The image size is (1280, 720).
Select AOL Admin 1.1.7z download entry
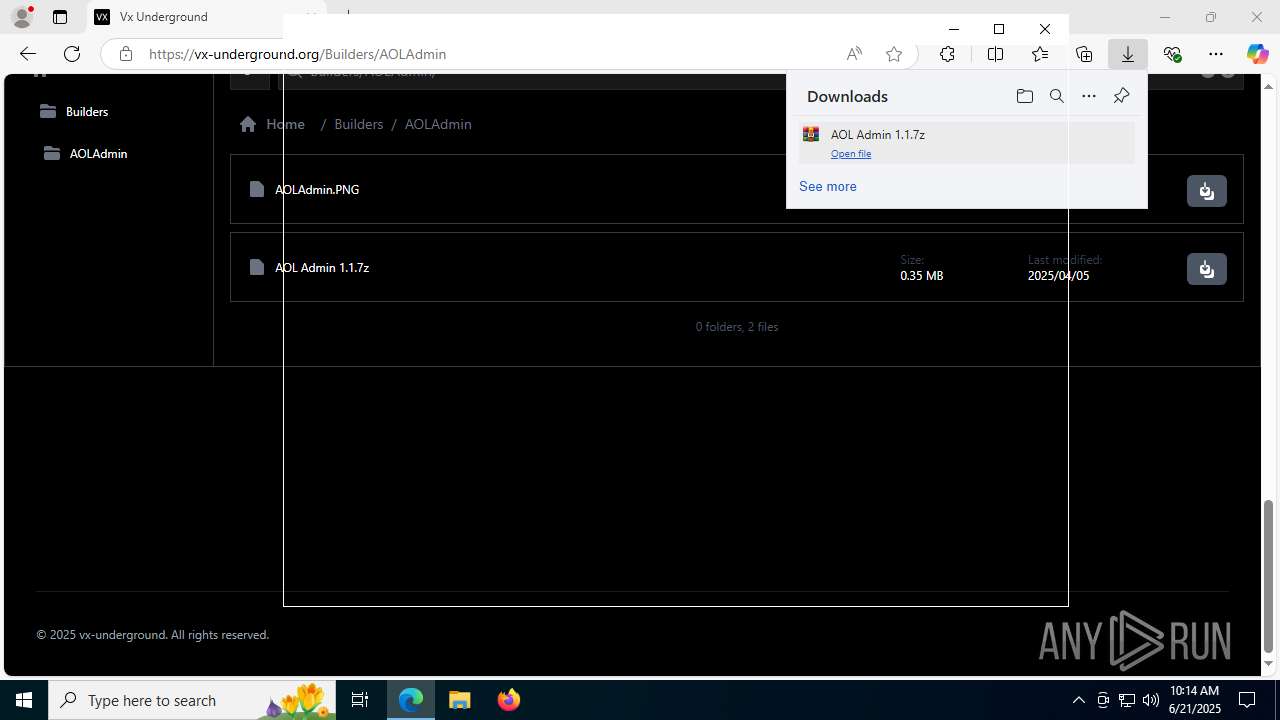coord(967,142)
